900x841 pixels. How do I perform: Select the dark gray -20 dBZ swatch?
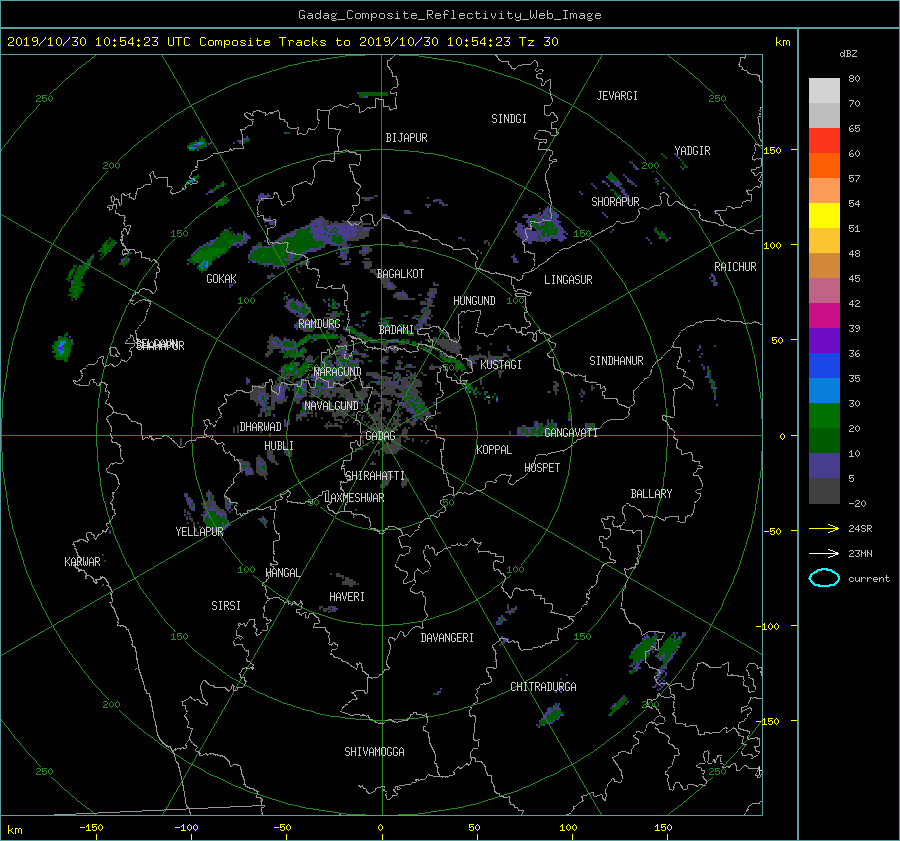[824, 491]
